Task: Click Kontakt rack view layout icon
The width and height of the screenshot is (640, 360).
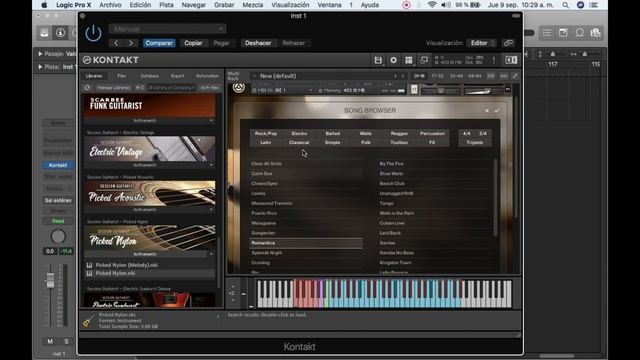Action: tap(409, 60)
